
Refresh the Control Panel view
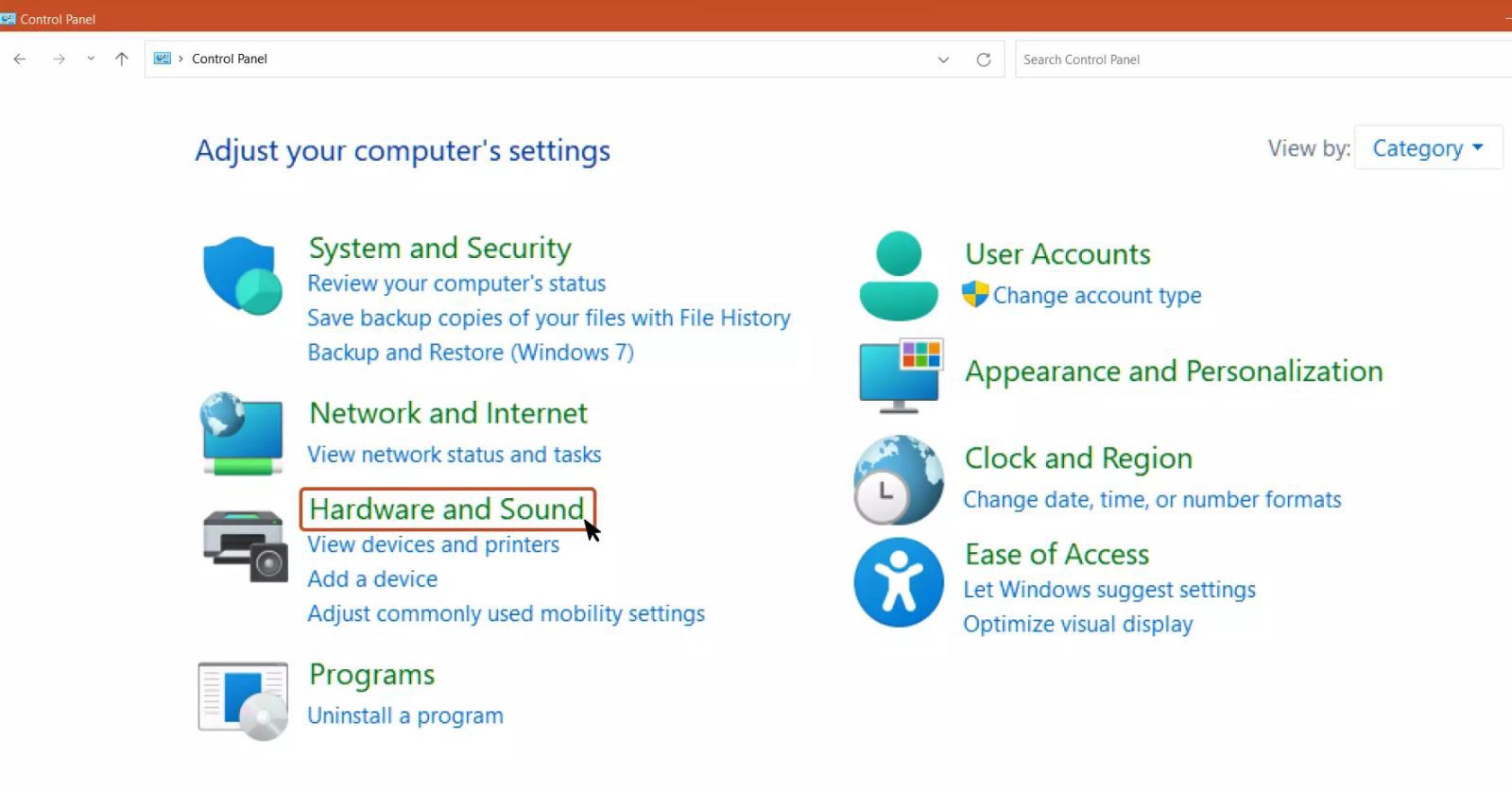(984, 60)
